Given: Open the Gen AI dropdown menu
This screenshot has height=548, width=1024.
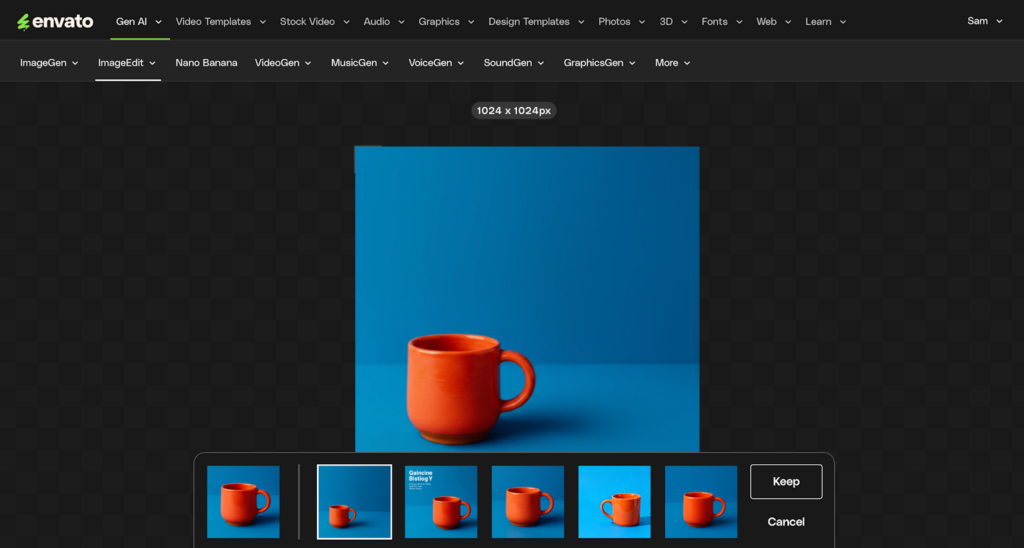Looking at the screenshot, I should tap(139, 21).
